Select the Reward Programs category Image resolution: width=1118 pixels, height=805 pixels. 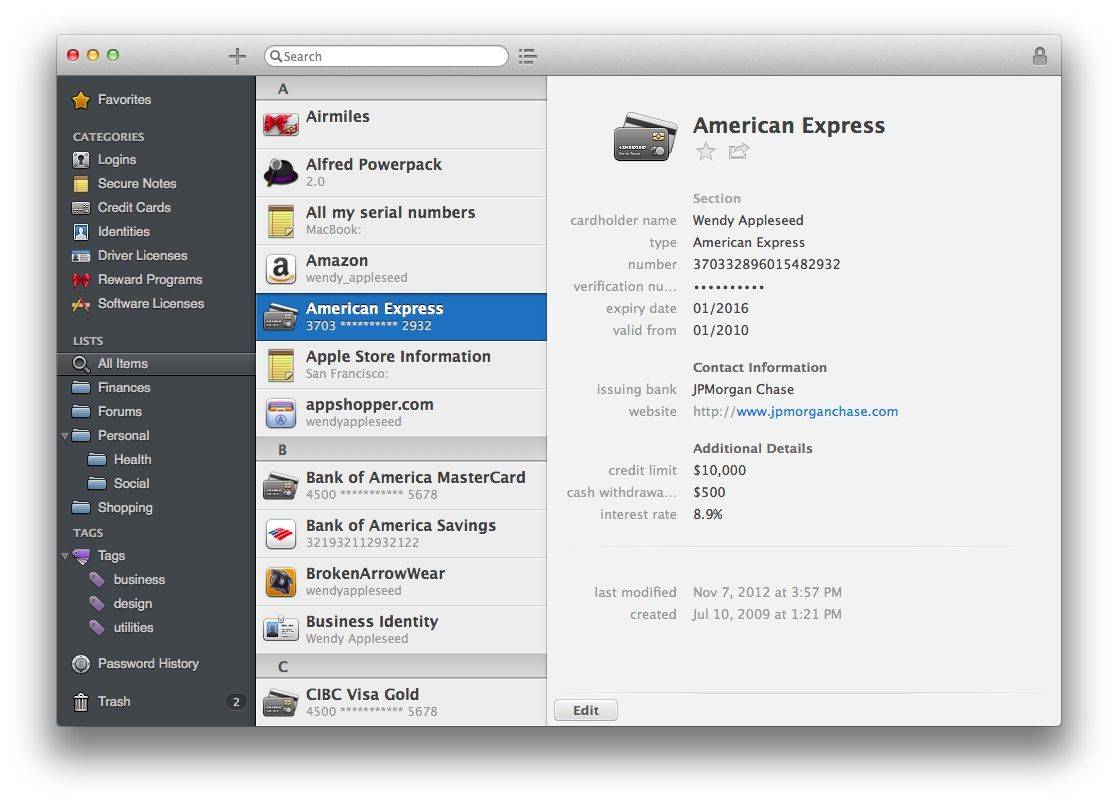point(149,279)
